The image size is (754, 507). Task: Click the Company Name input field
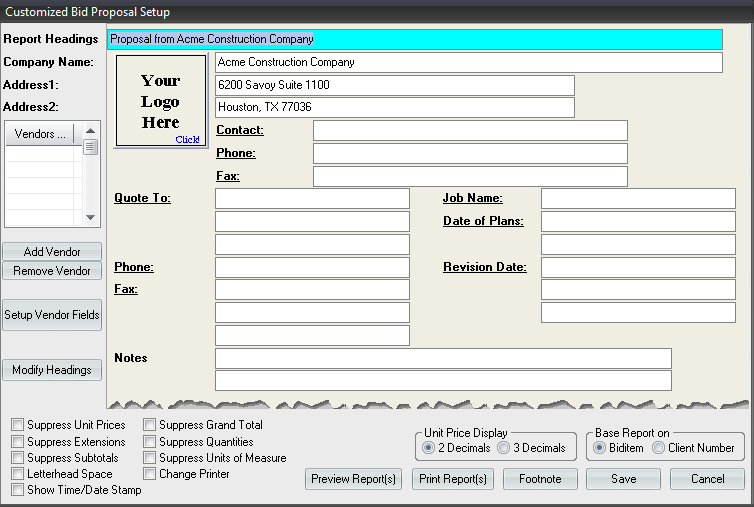point(469,63)
